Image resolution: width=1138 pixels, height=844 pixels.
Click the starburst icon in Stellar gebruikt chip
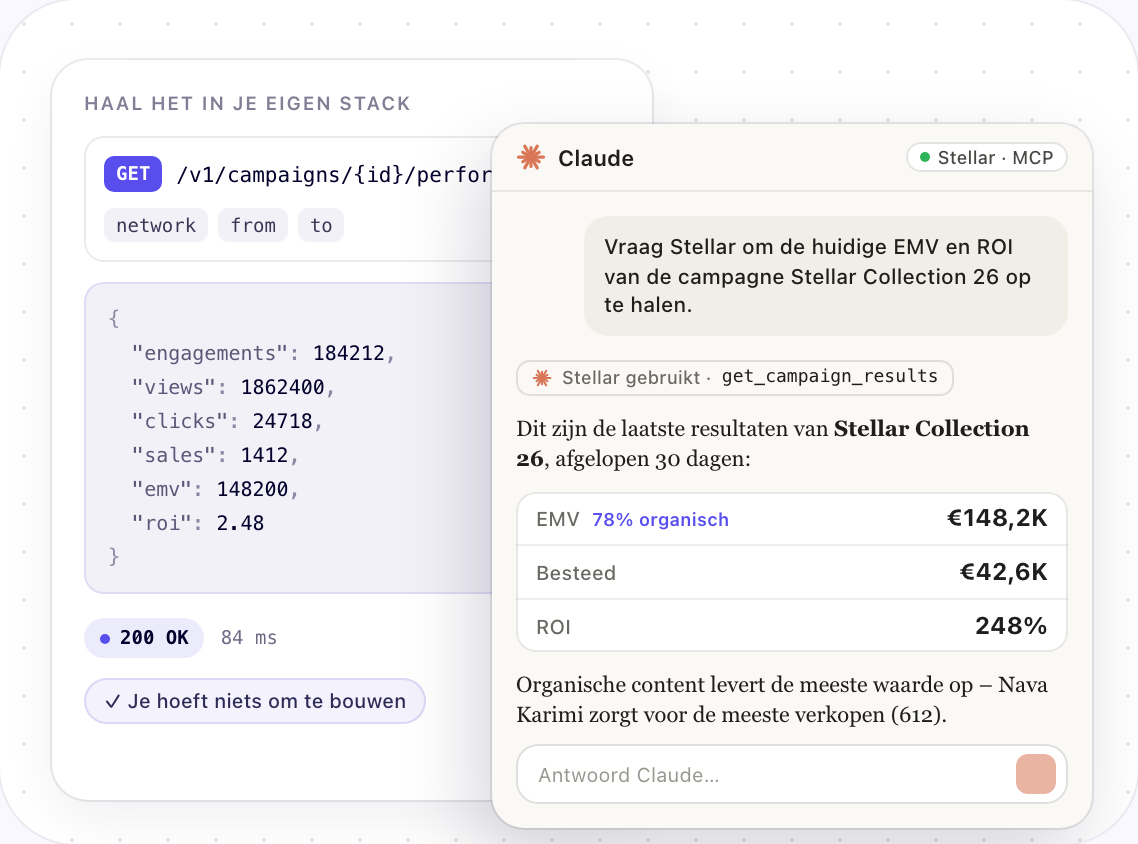(x=542, y=378)
